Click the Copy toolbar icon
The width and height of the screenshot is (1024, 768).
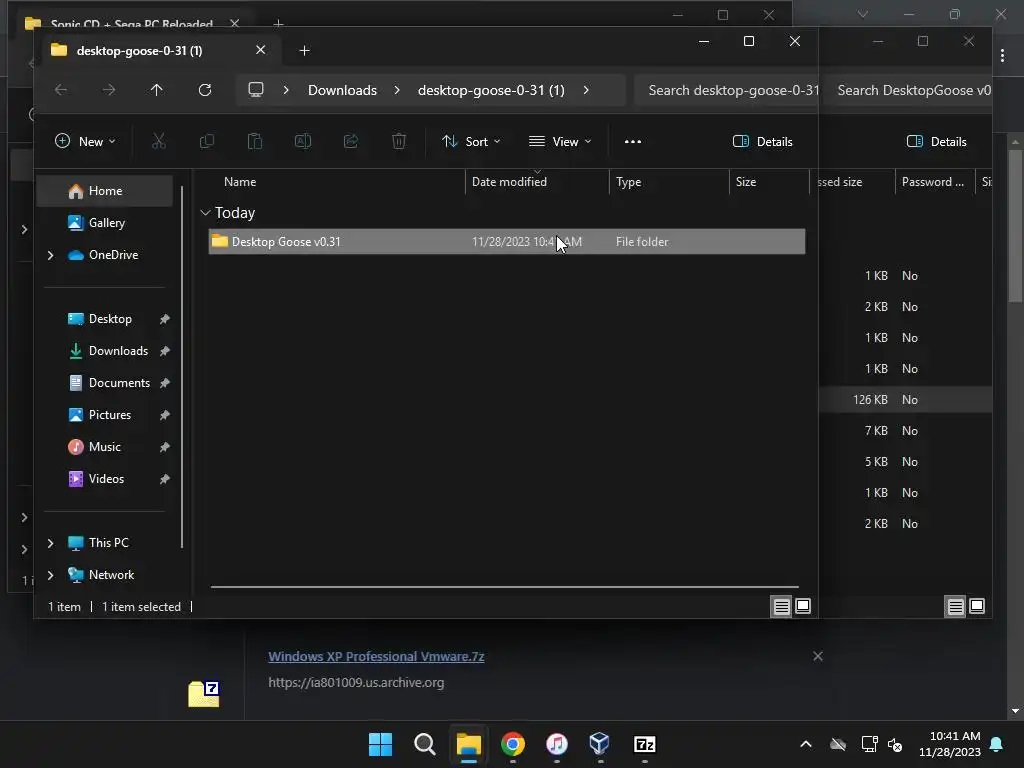point(207,141)
